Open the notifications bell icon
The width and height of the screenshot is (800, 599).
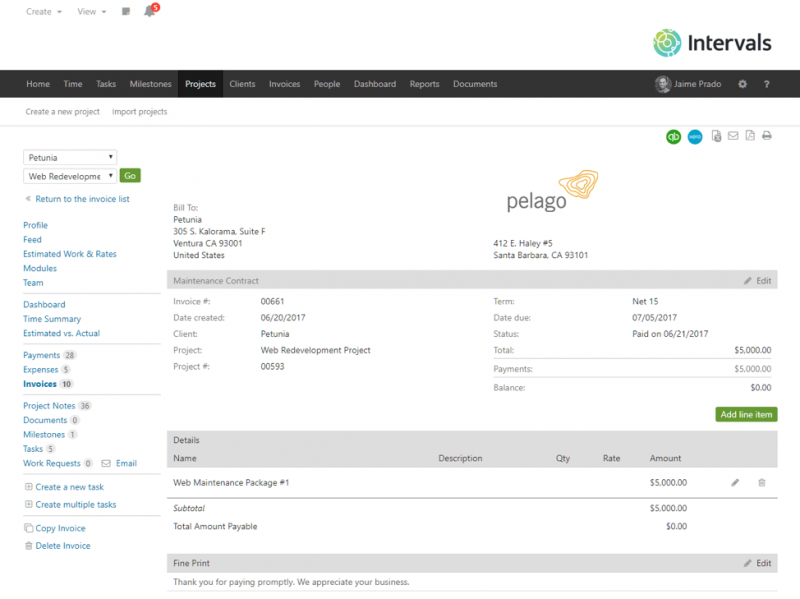point(150,11)
